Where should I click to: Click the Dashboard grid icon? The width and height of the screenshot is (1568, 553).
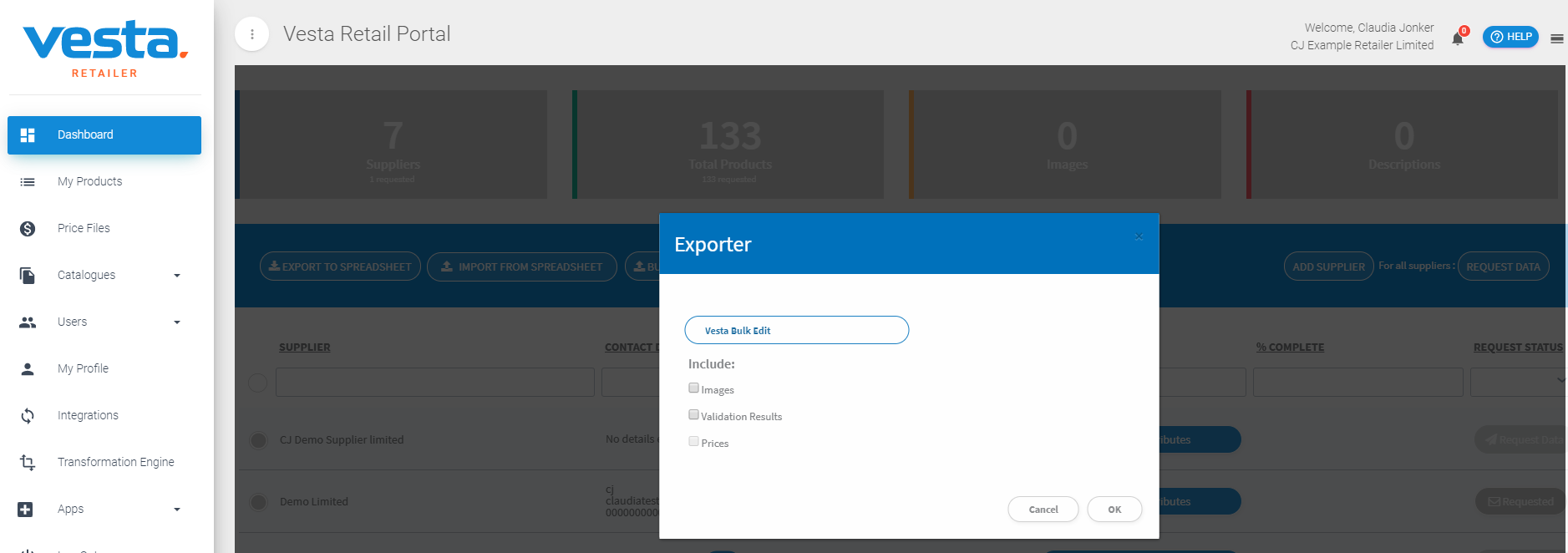(28, 134)
